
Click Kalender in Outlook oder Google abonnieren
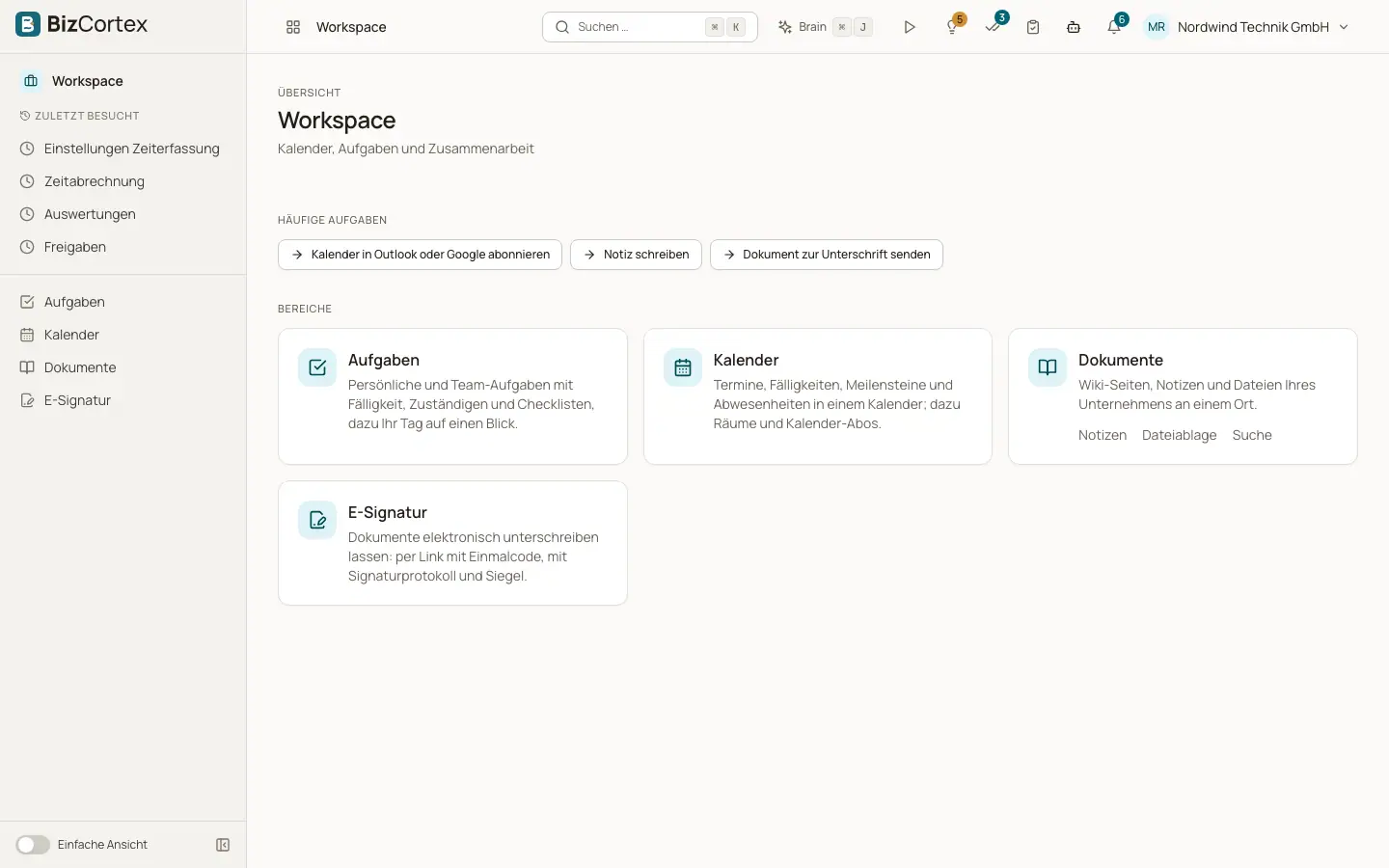(x=420, y=255)
